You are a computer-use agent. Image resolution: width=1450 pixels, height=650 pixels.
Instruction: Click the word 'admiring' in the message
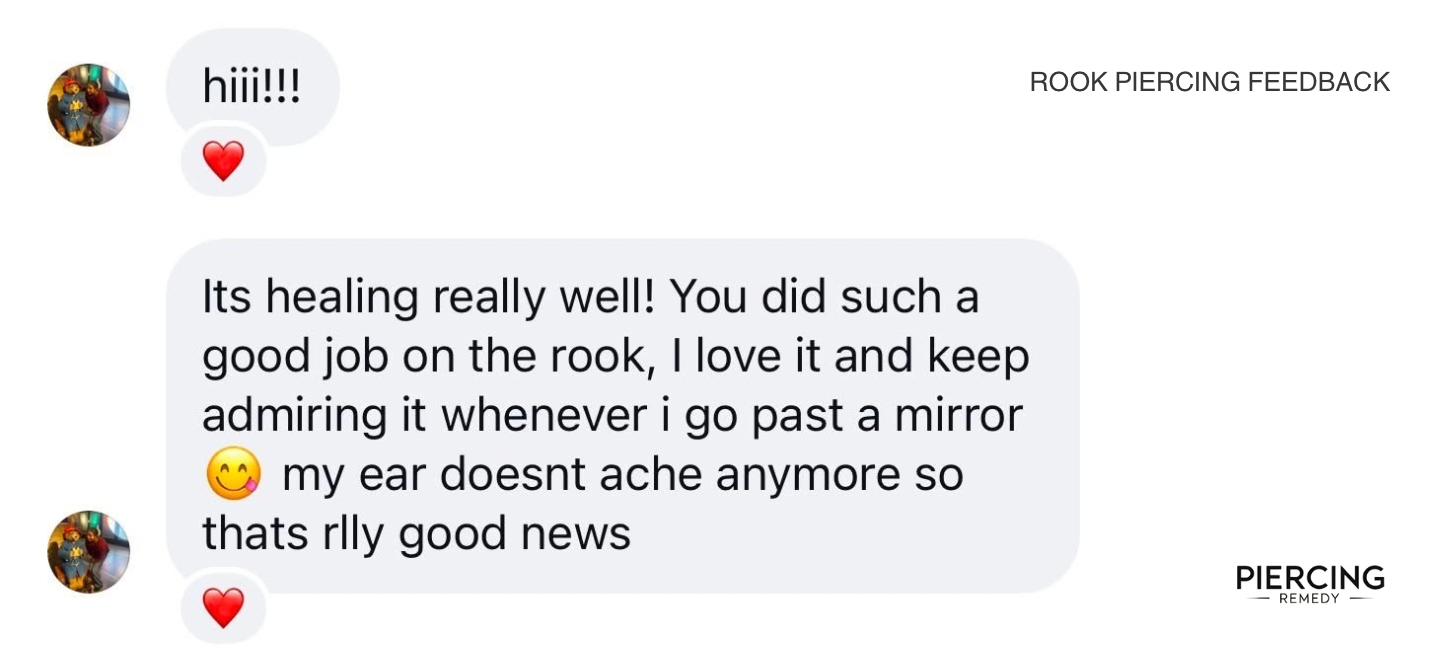[x=295, y=418]
